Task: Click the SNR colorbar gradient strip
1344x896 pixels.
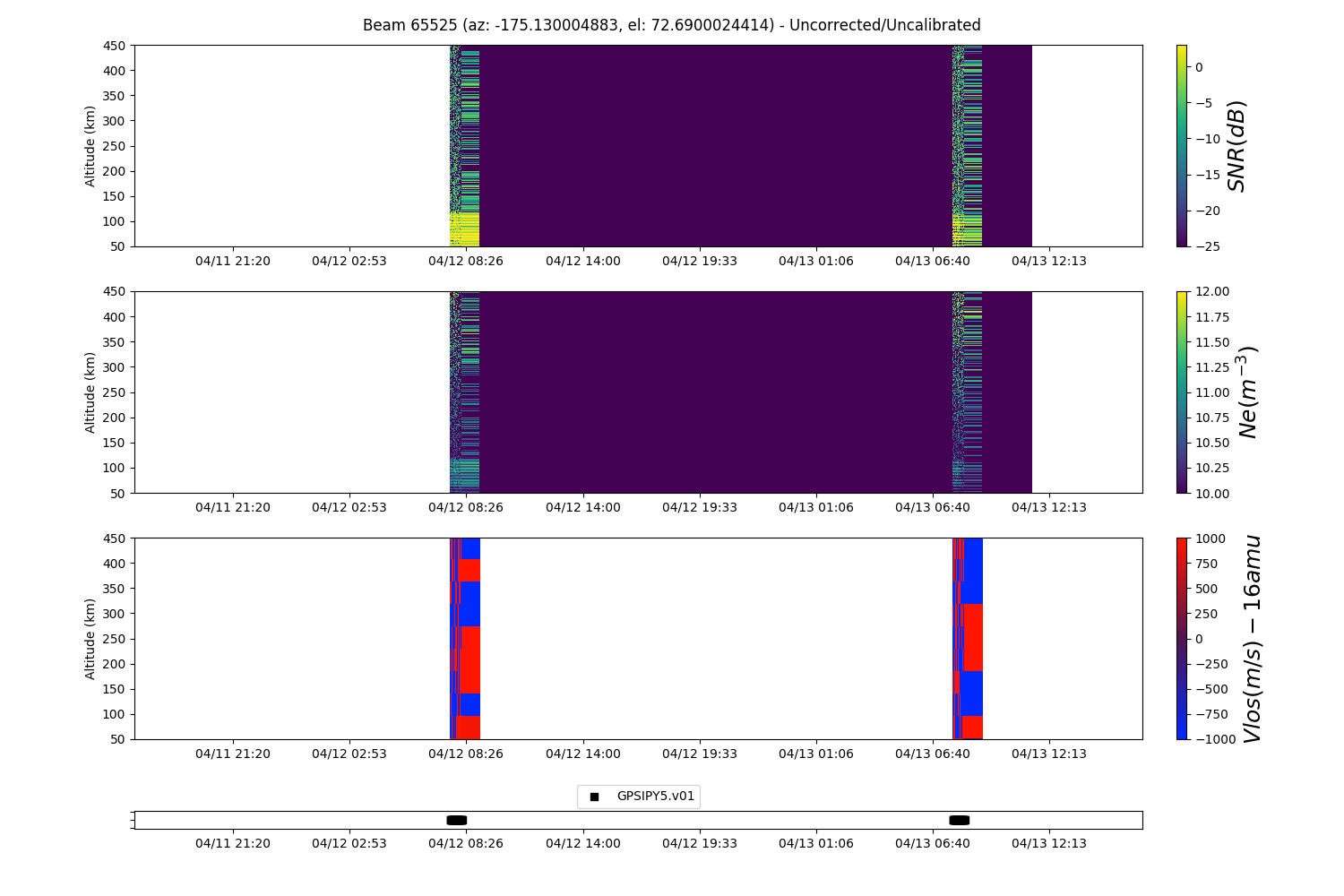Action: coord(1181,145)
